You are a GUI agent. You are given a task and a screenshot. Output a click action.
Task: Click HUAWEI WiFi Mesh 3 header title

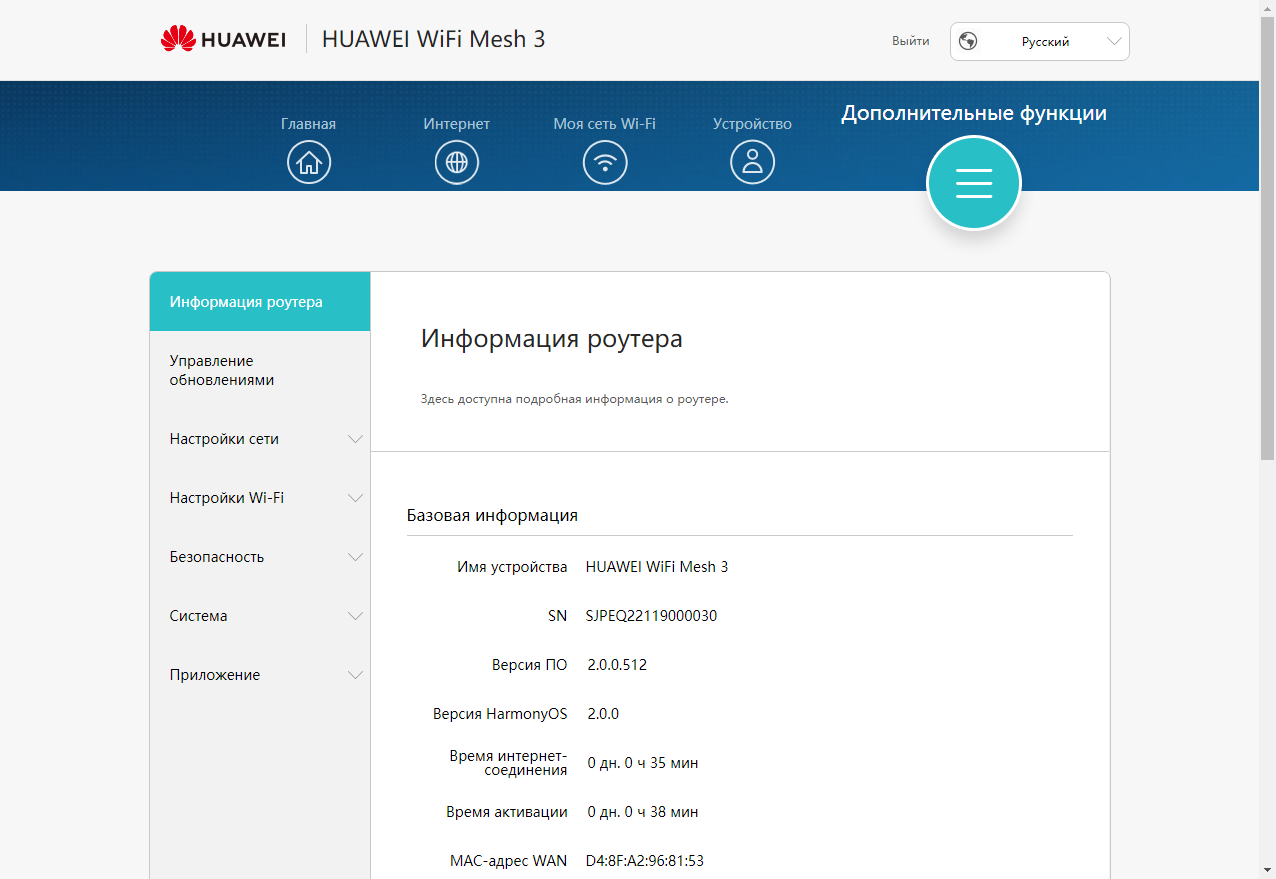pos(433,39)
